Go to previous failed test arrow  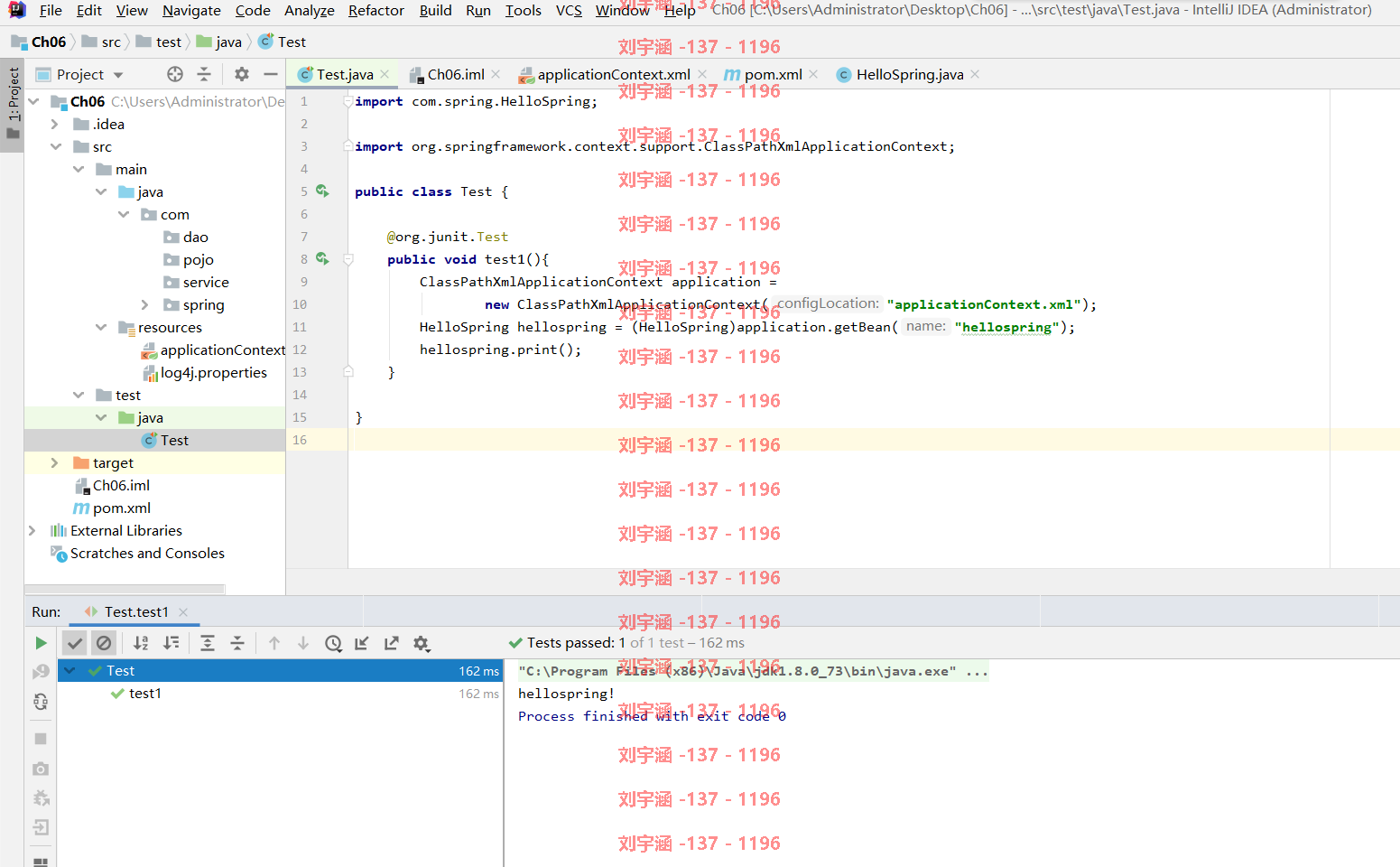(x=274, y=643)
